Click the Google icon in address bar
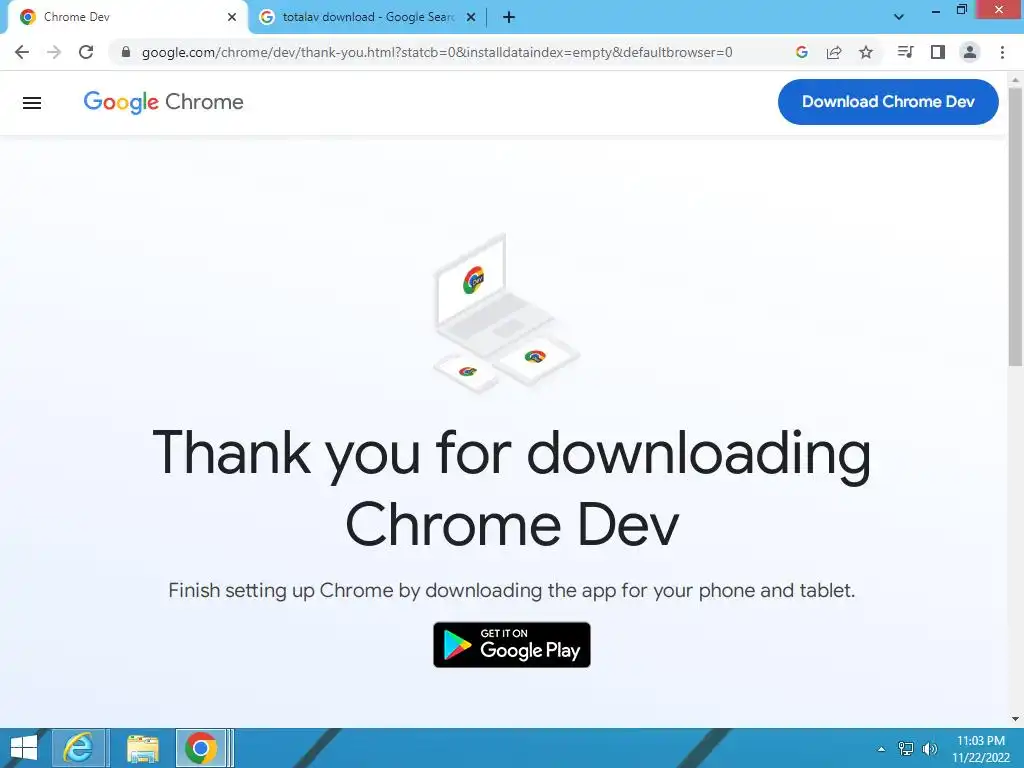The height and width of the screenshot is (768, 1024). point(802,52)
